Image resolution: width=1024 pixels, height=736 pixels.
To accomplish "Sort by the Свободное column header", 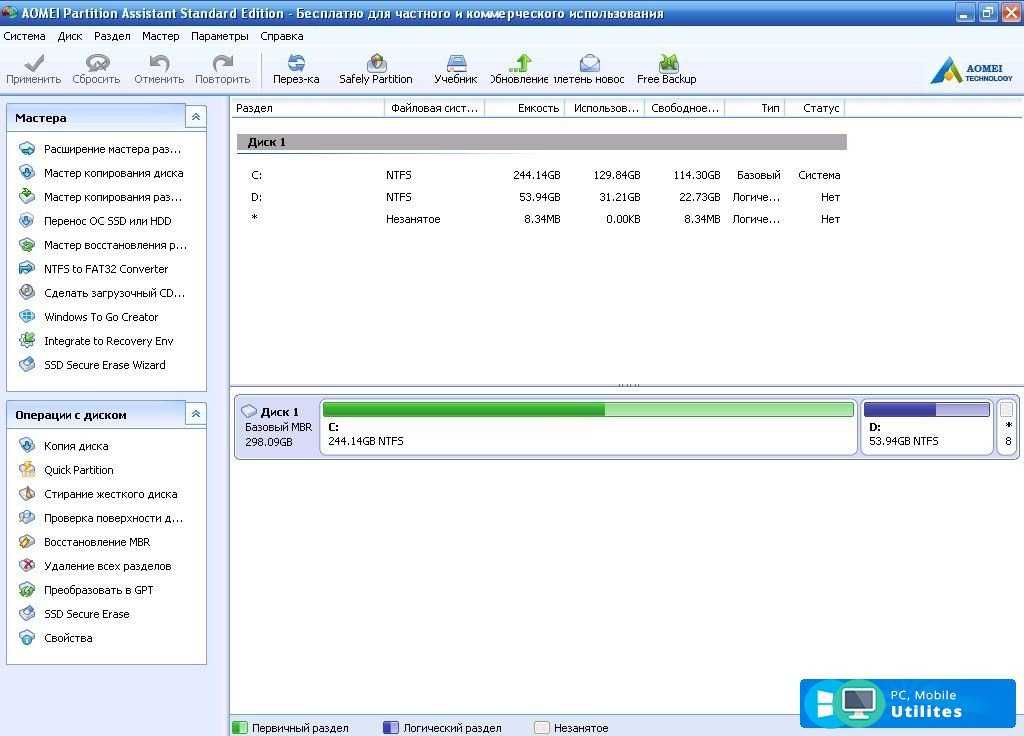I will 685,108.
